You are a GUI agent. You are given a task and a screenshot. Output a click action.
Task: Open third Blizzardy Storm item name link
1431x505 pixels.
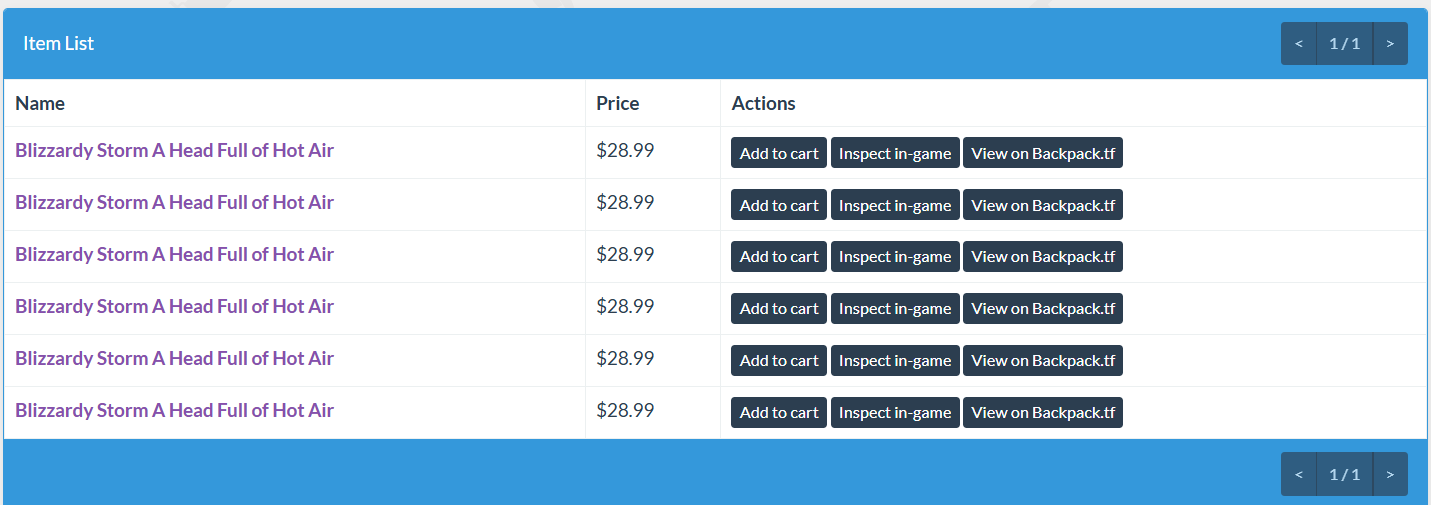coord(174,255)
